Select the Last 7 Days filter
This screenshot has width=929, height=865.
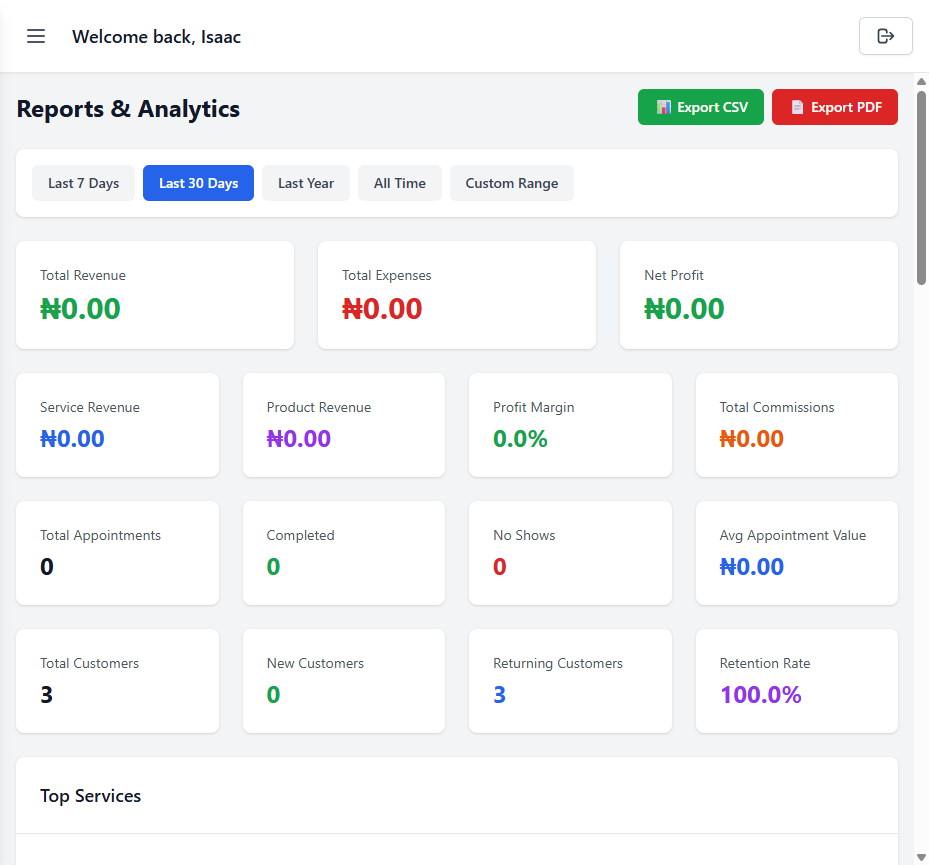83,183
